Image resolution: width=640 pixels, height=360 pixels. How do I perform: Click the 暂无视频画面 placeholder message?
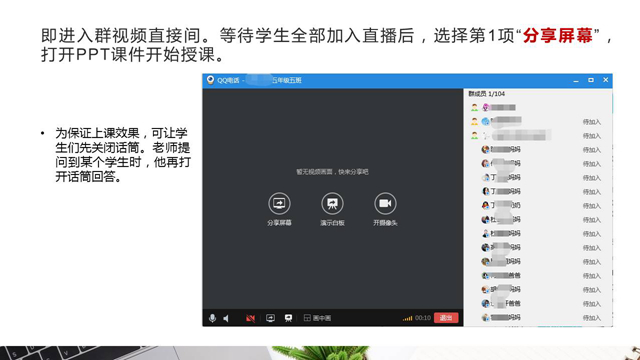tap(332, 172)
